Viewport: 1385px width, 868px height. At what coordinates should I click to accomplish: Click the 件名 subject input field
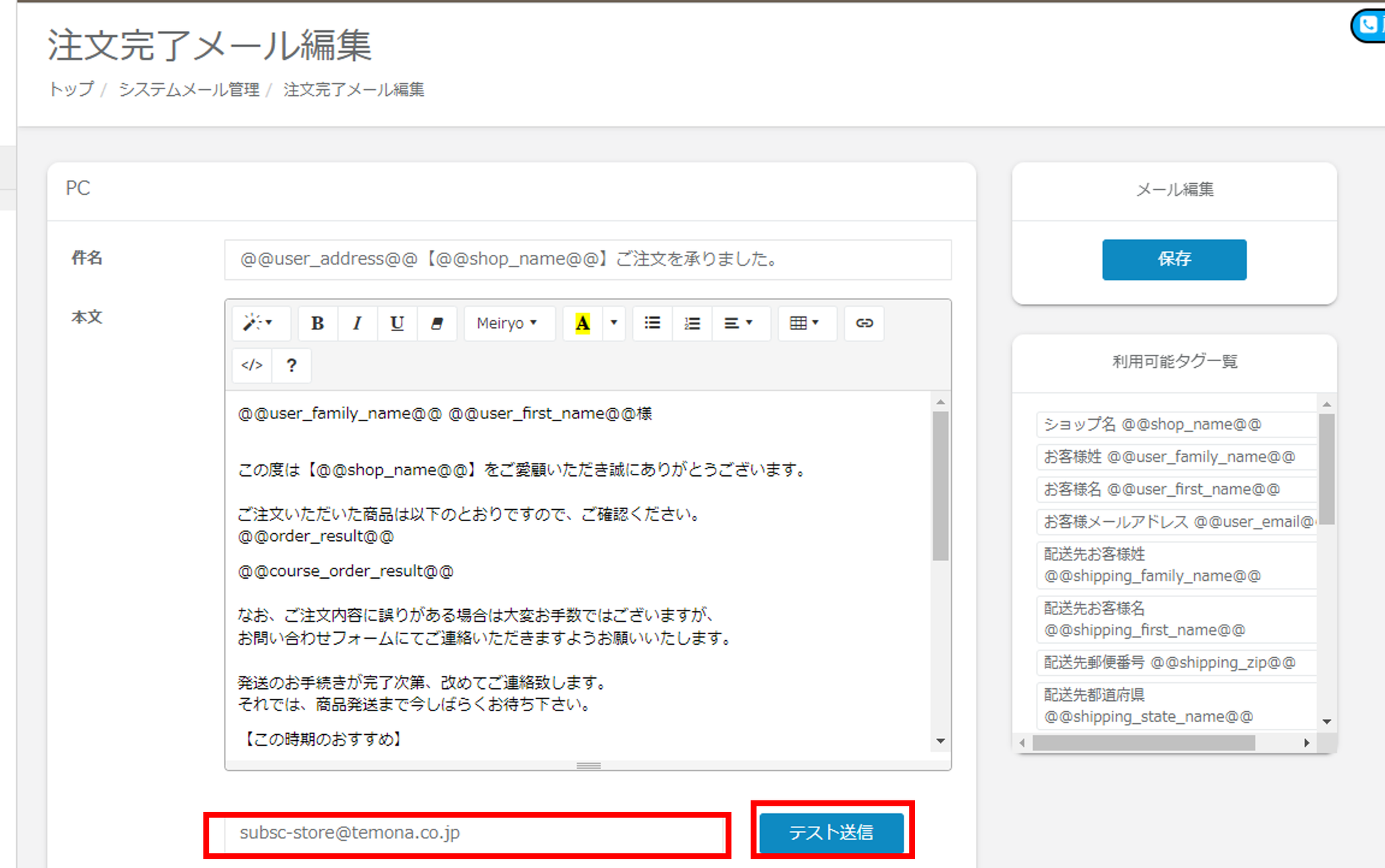[x=587, y=259]
